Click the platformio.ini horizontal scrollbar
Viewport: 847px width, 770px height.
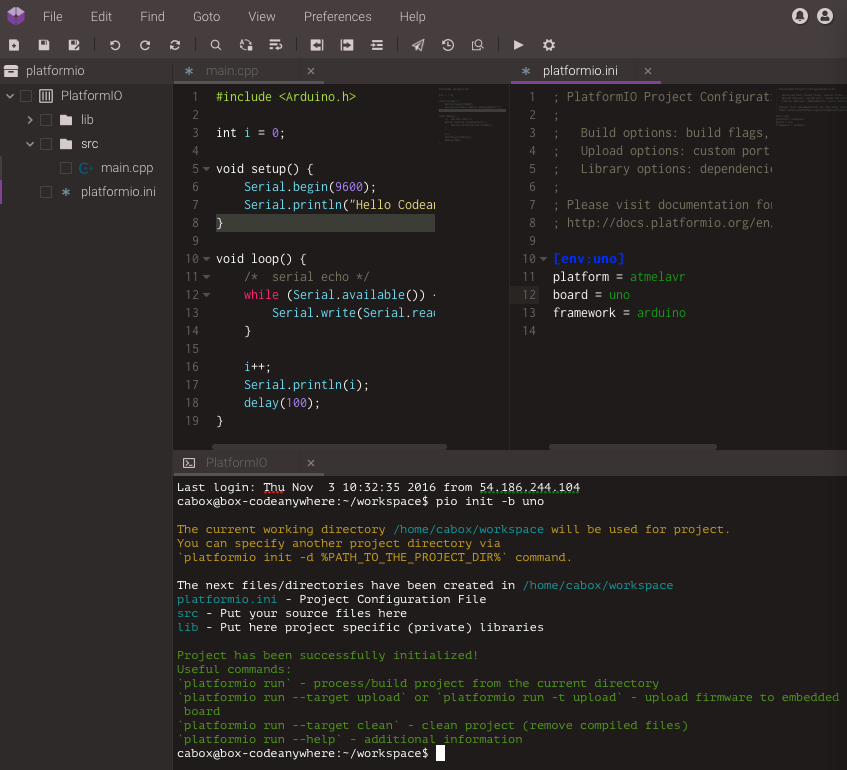point(633,447)
